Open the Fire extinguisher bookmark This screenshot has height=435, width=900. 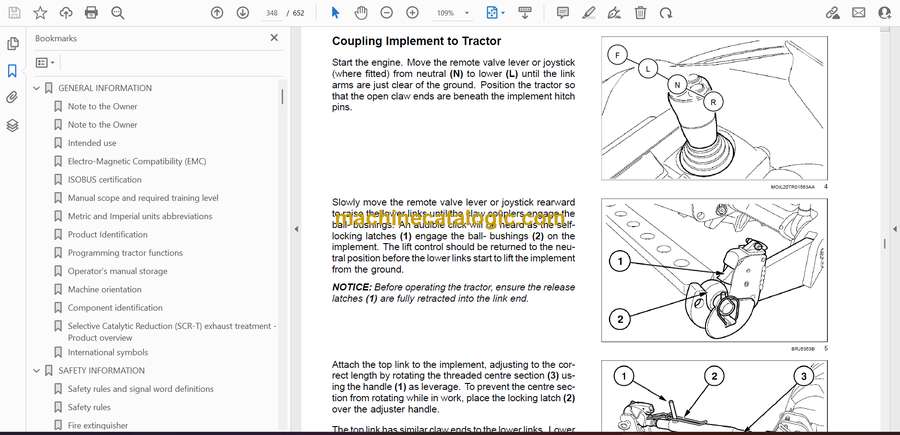pos(98,426)
